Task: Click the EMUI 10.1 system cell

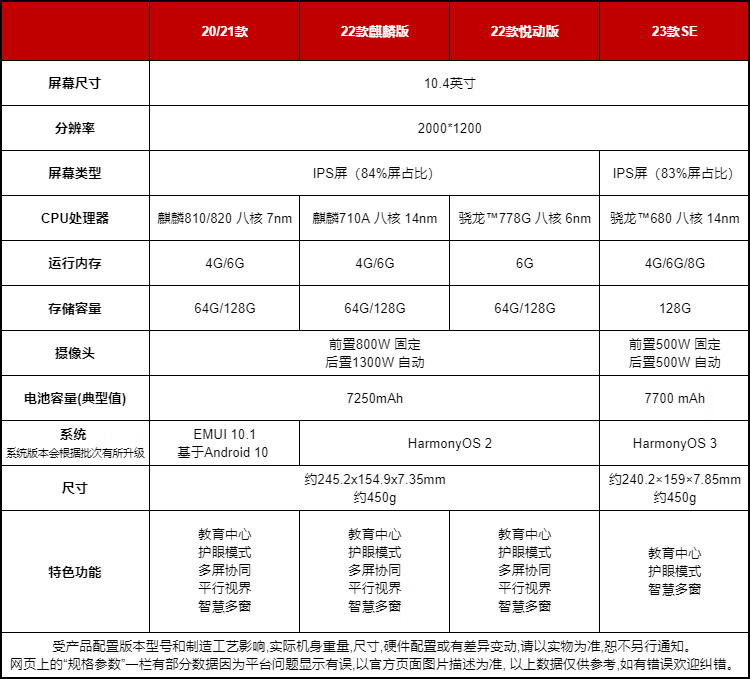Action: (224, 443)
